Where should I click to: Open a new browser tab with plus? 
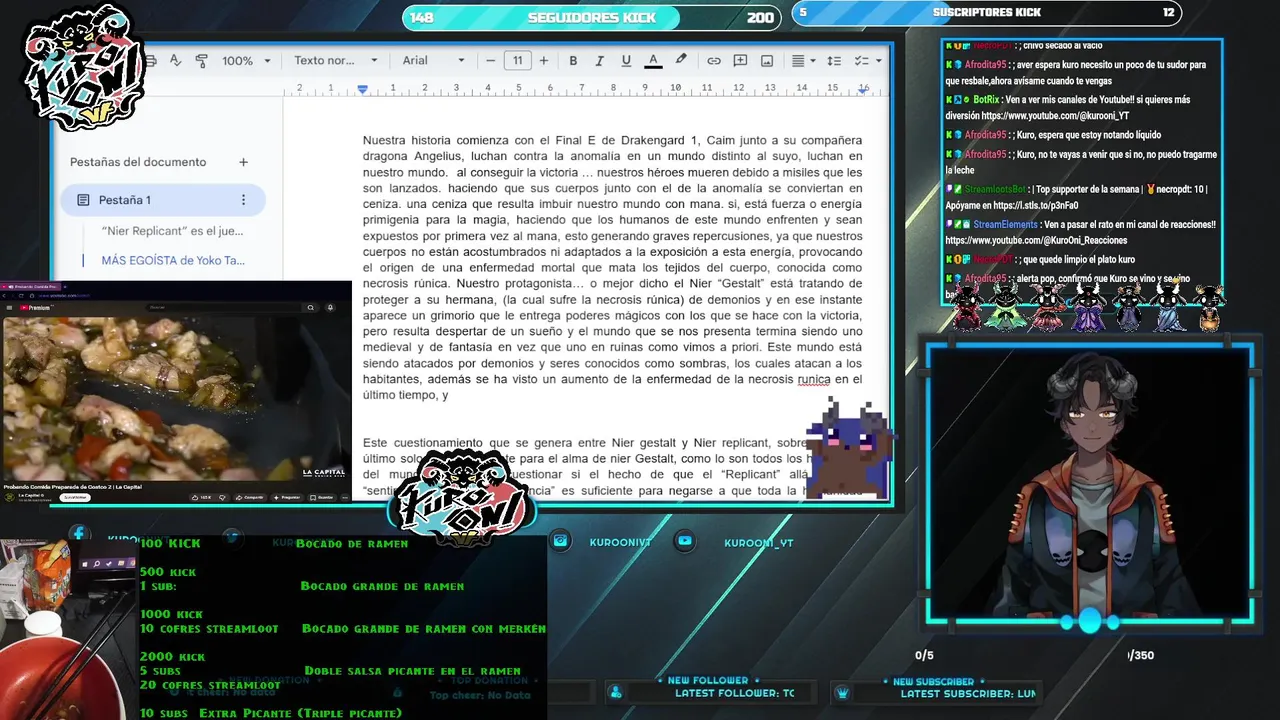click(65, 286)
